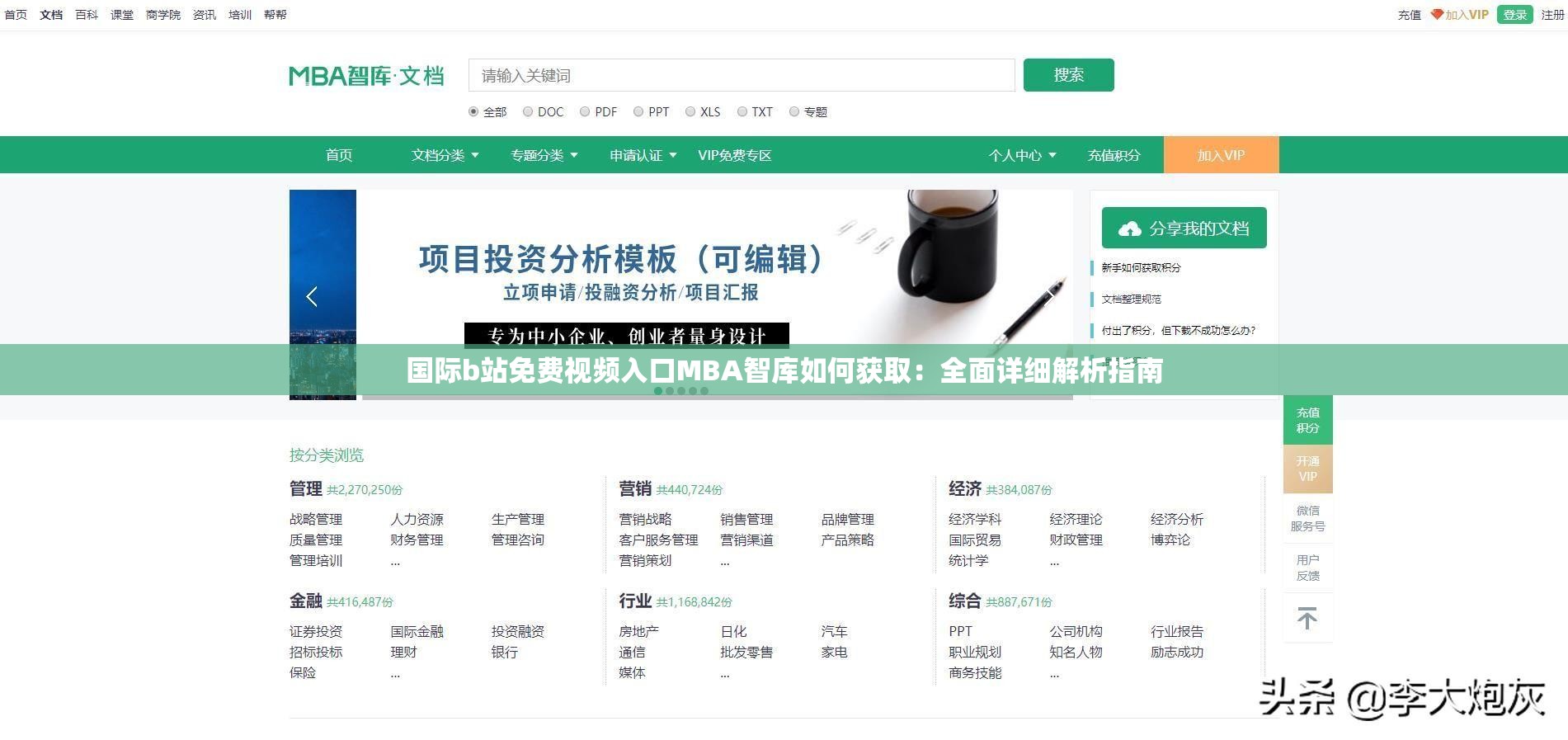
Task: Click the green 搜索 button
Action: (x=1069, y=75)
